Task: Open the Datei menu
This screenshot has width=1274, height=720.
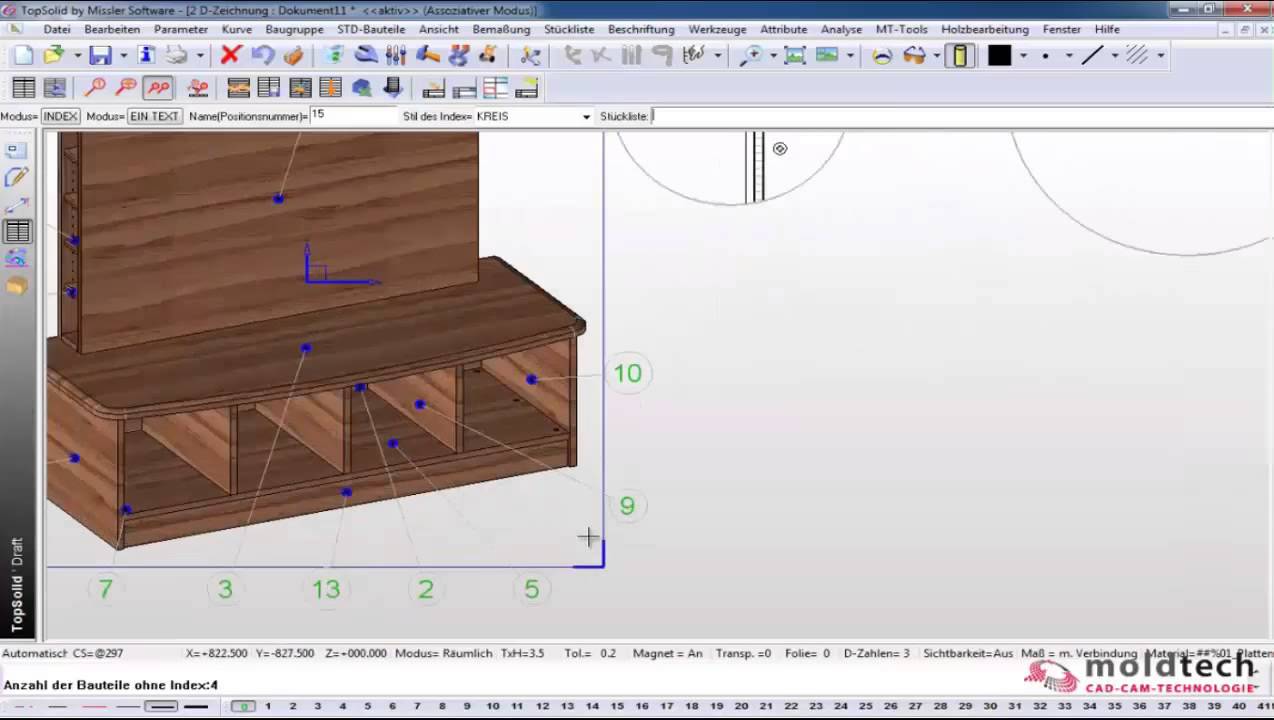Action: [x=57, y=30]
